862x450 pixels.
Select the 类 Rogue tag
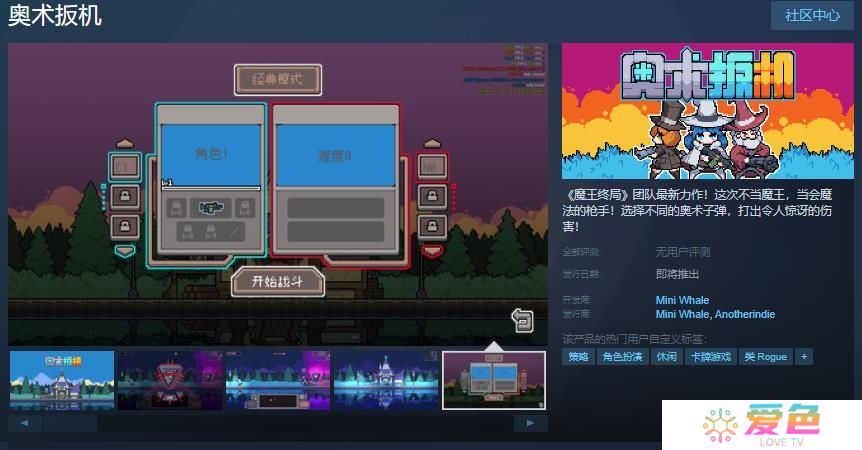click(765, 357)
